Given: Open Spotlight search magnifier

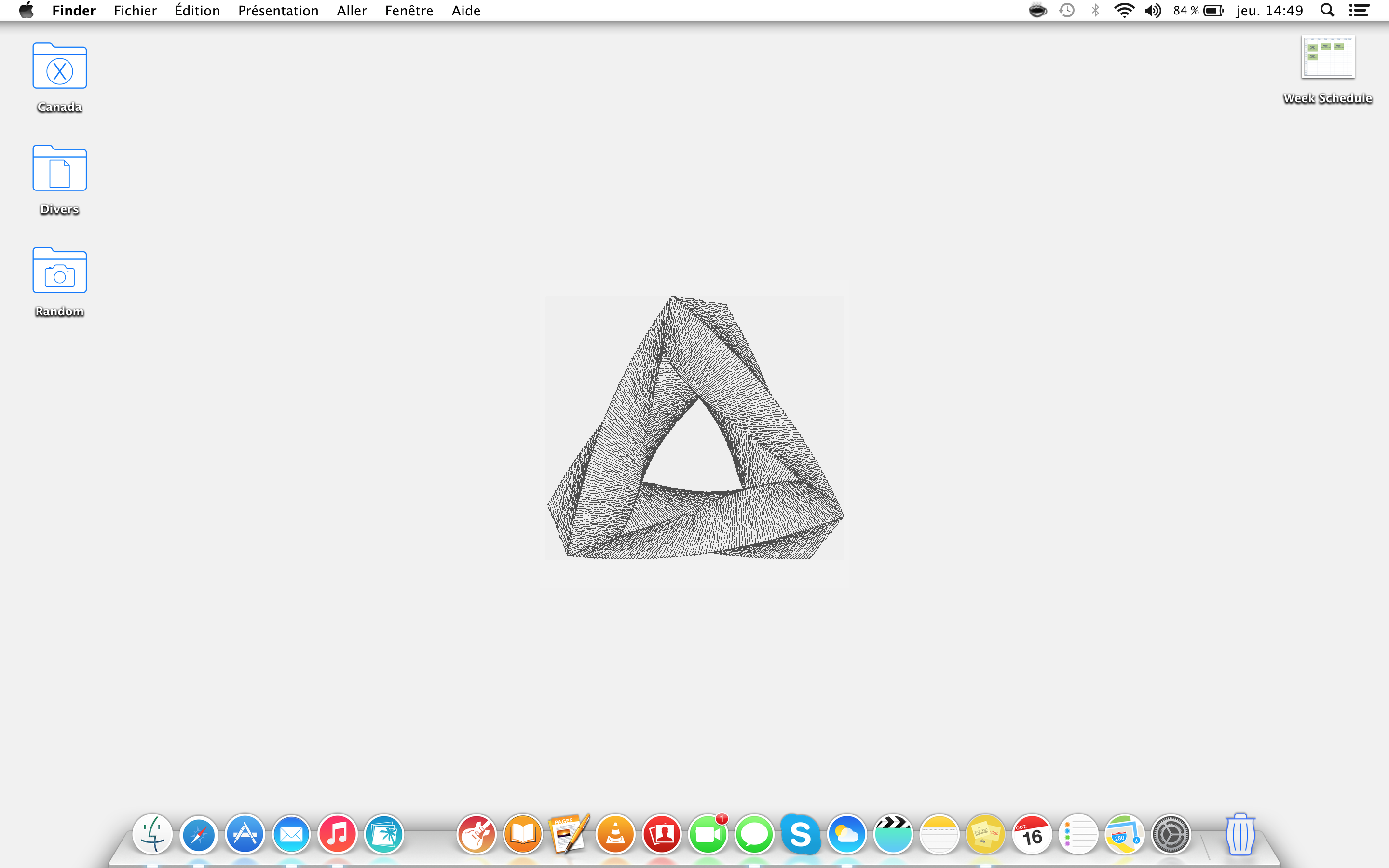Looking at the screenshot, I should coord(1327,10).
